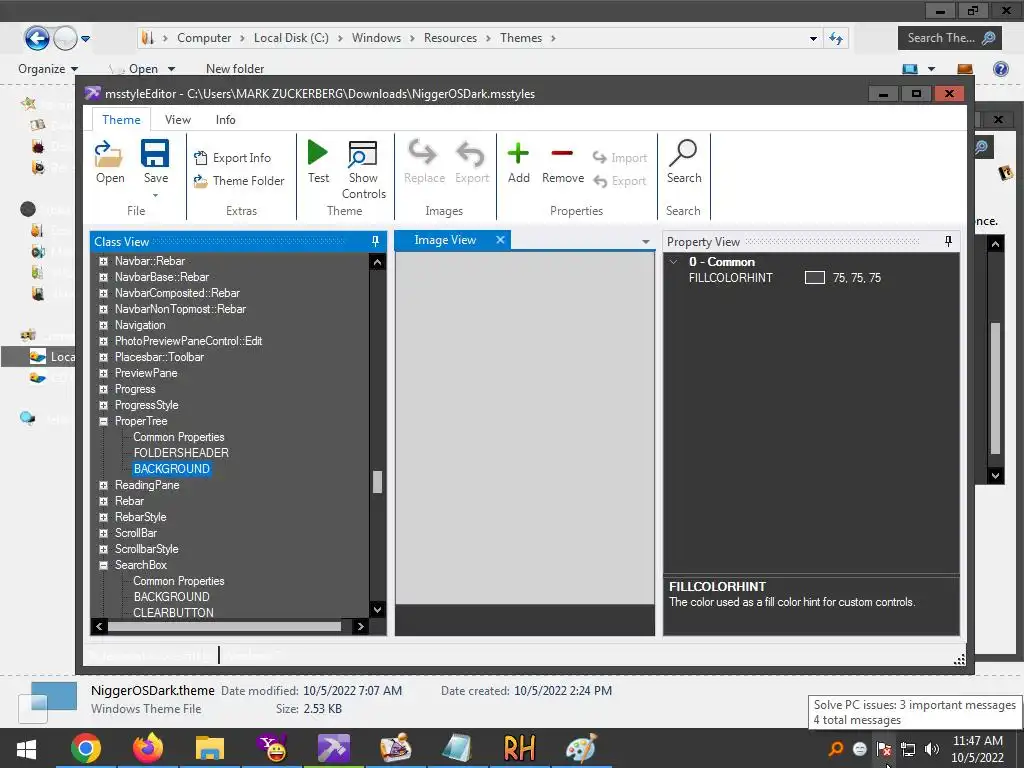
Task: Click Class View scroll down arrow
Action: click(377, 610)
